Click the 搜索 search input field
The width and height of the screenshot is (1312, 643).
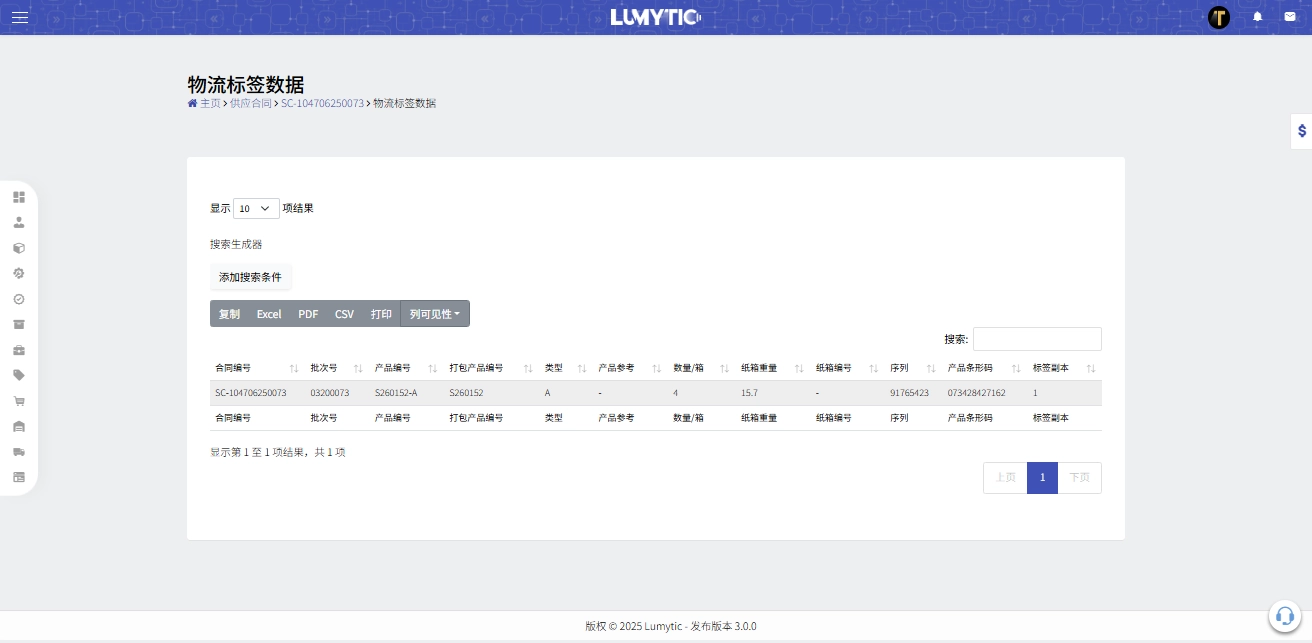(x=1037, y=339)
